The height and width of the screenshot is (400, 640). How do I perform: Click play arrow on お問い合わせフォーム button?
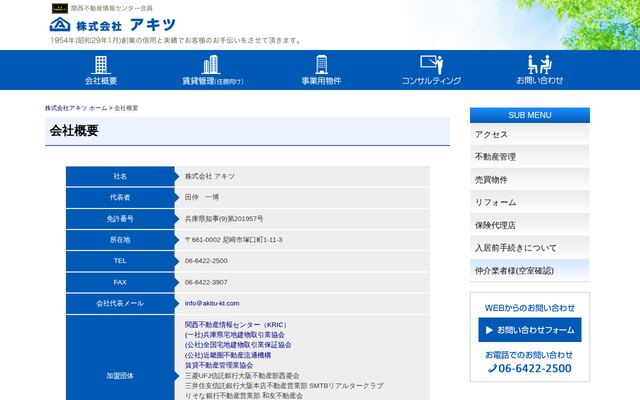pyautogui.click(x=489, y=330)
